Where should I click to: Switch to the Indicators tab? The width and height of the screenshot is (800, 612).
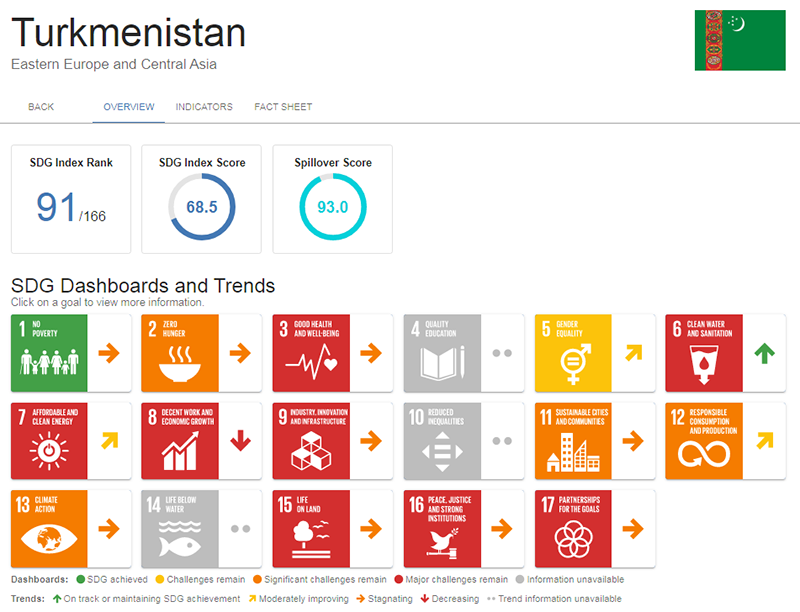point(204,107)
